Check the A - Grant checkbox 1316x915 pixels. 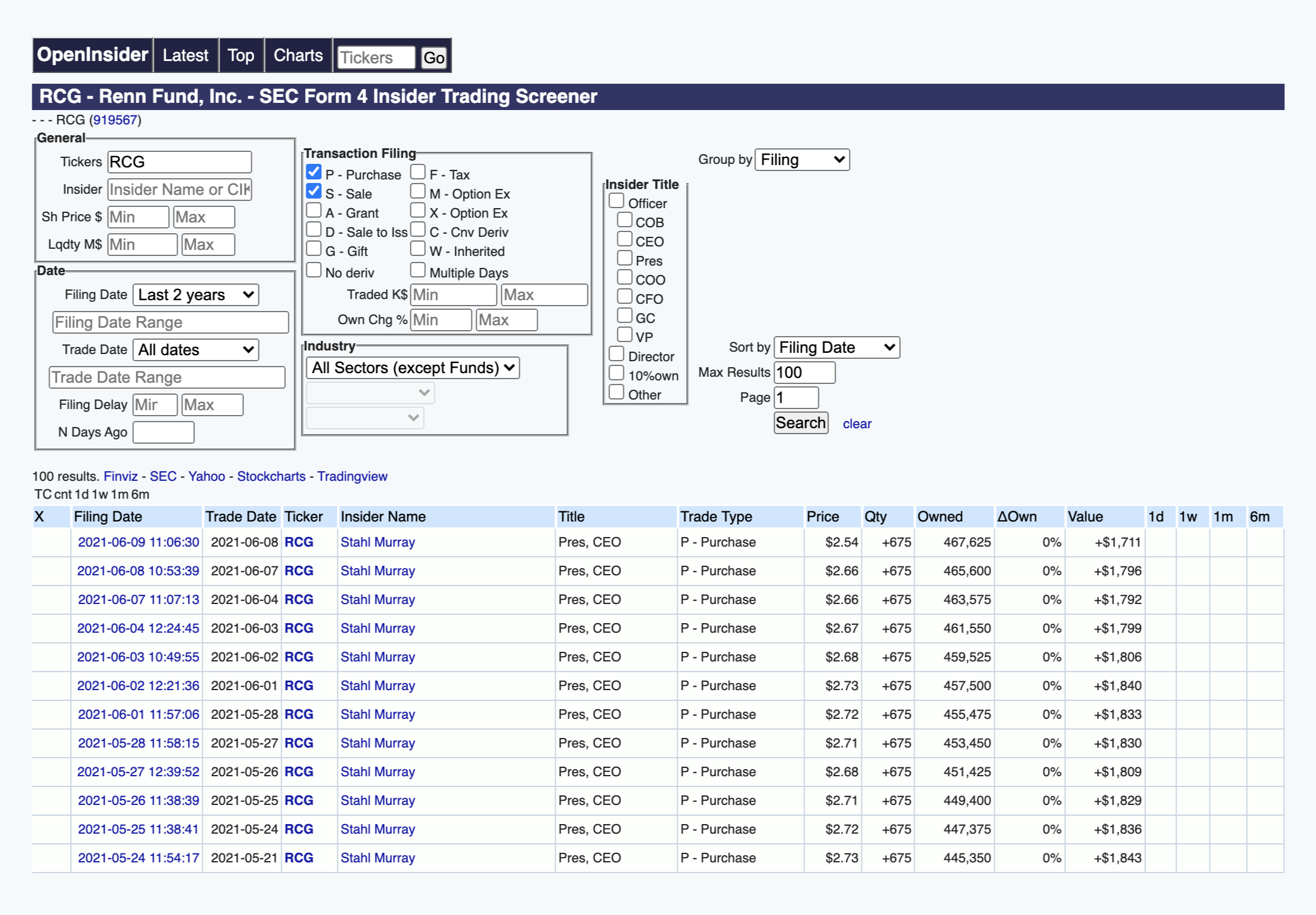point(313,211)
